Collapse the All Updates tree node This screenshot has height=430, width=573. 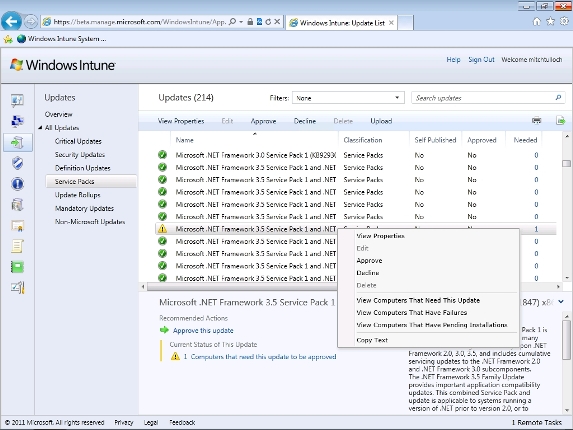click(40, 128)
